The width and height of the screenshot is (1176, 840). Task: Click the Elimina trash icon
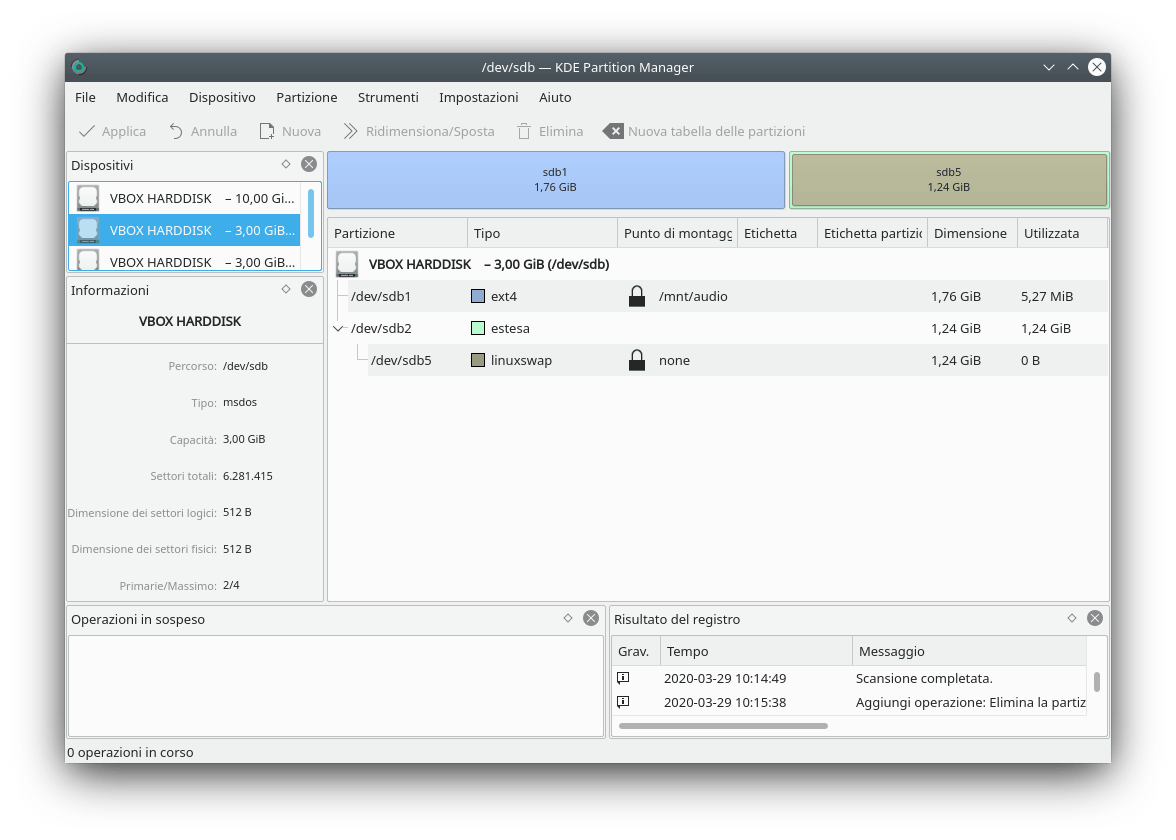[x=524, y=131]
